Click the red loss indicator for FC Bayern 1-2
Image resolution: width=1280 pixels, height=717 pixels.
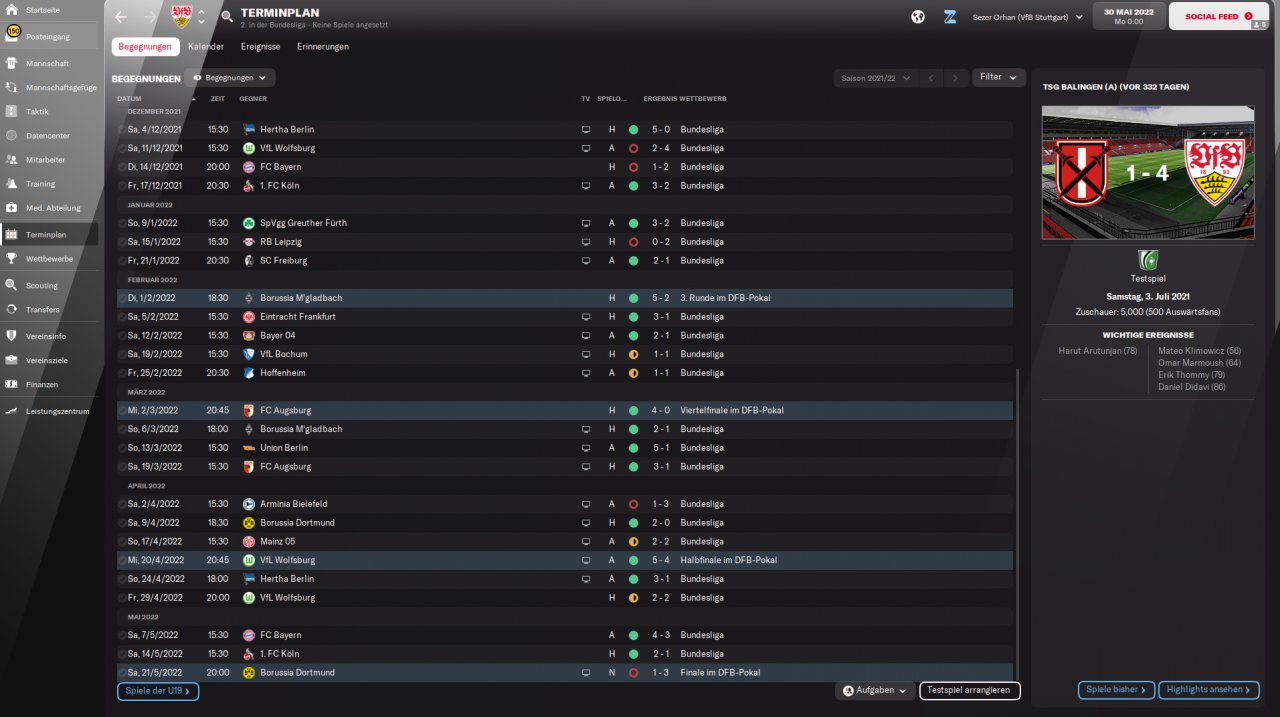633,167
